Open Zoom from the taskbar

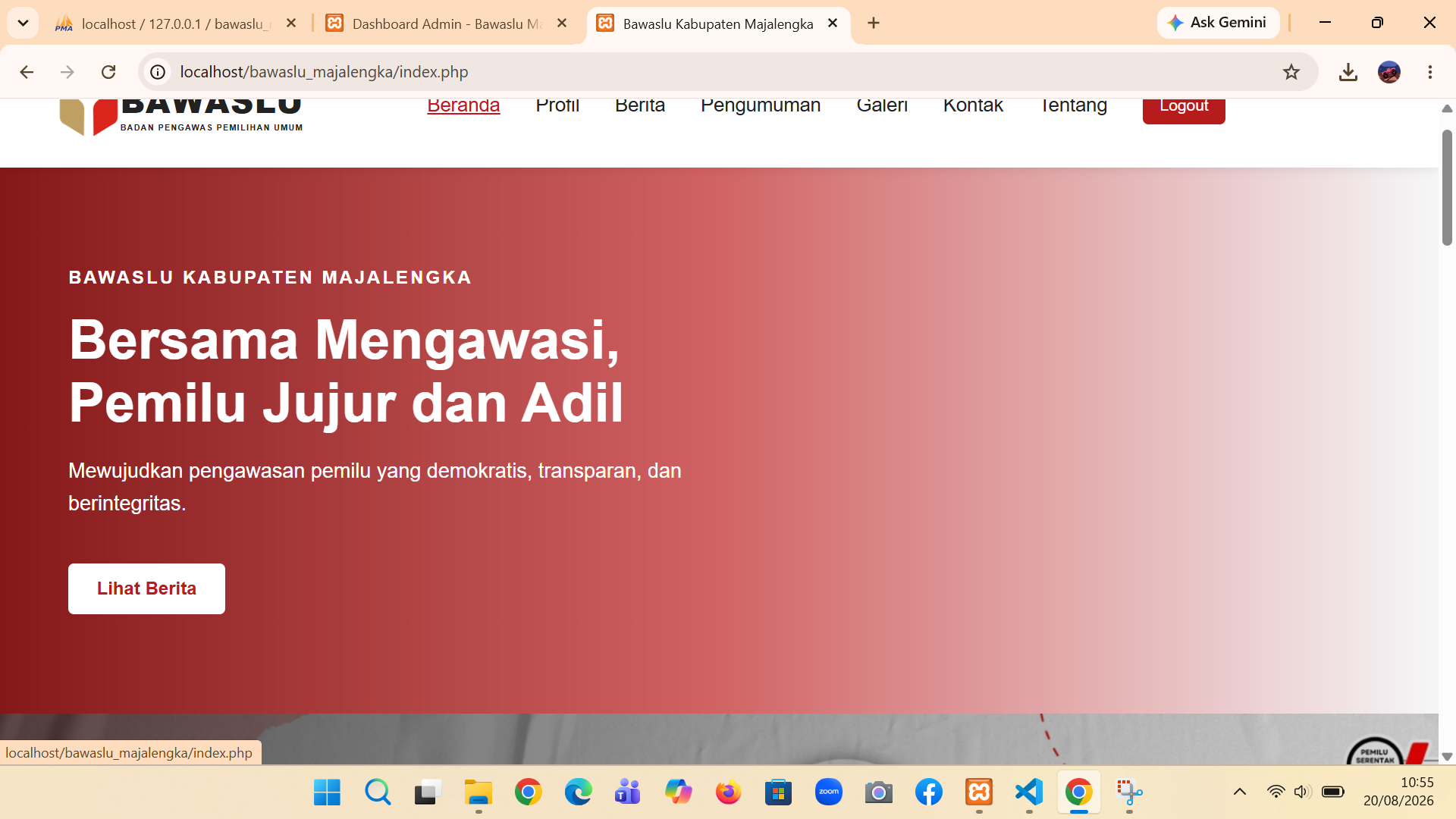[828, 792]
